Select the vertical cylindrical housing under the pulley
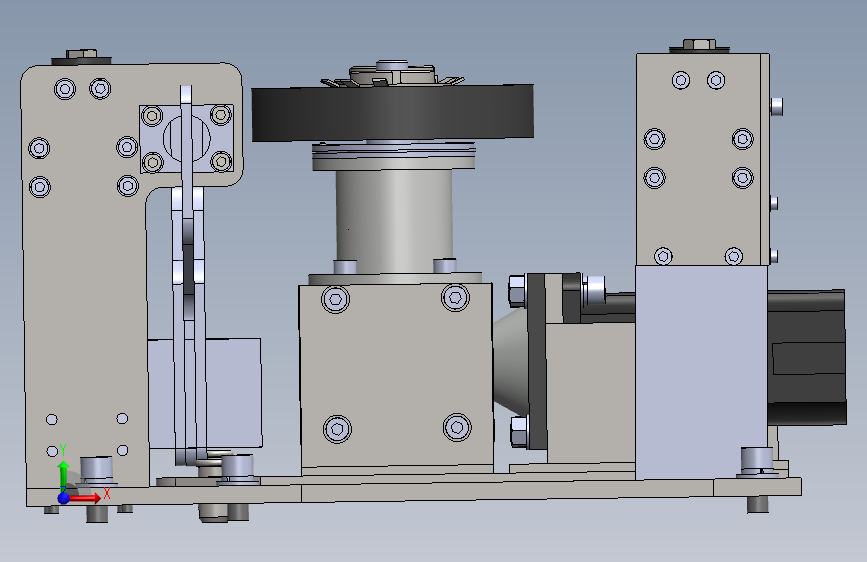The width and height of the screenshot is (867, 562). tap(394, 220)
